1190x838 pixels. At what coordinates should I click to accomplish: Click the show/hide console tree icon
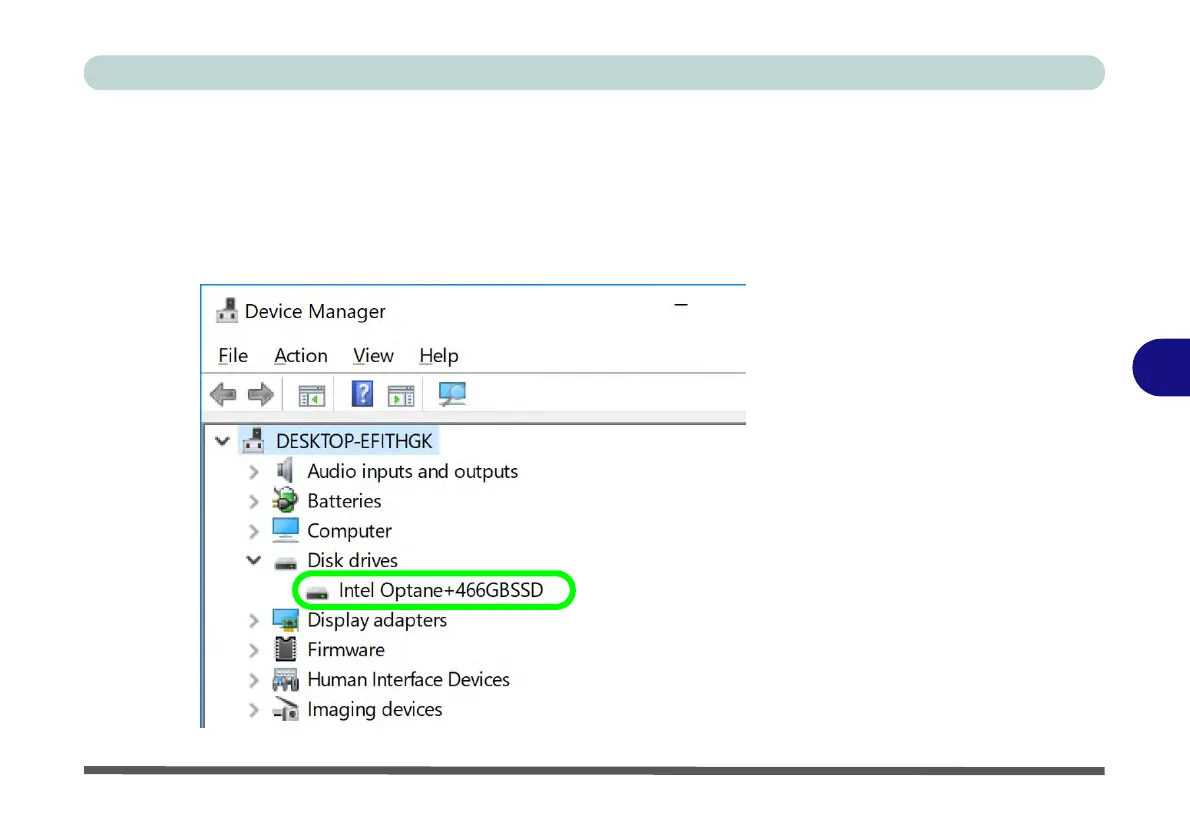tap(312, 395)
